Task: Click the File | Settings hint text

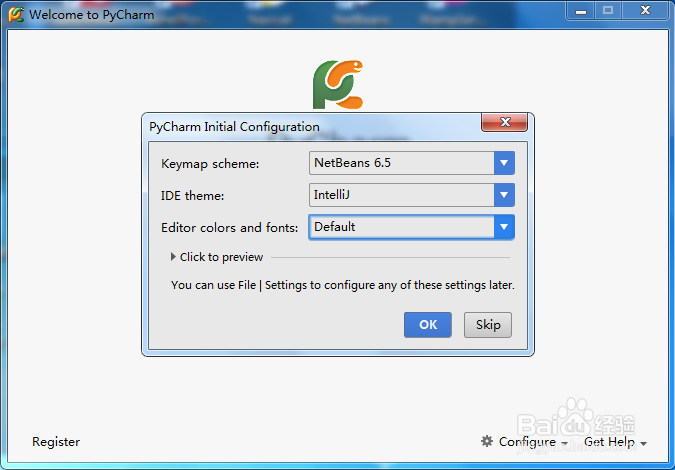Action: (x=343, y=285)
